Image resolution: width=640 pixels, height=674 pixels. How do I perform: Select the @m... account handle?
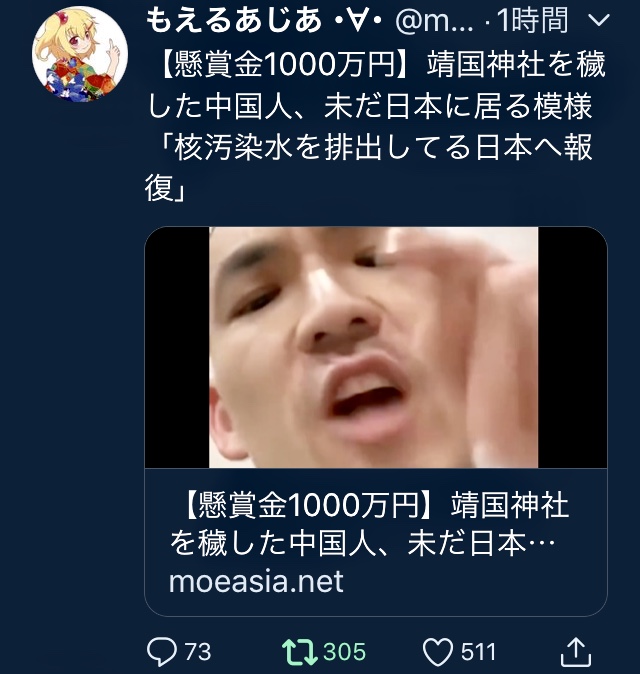[x=434, y=21]
